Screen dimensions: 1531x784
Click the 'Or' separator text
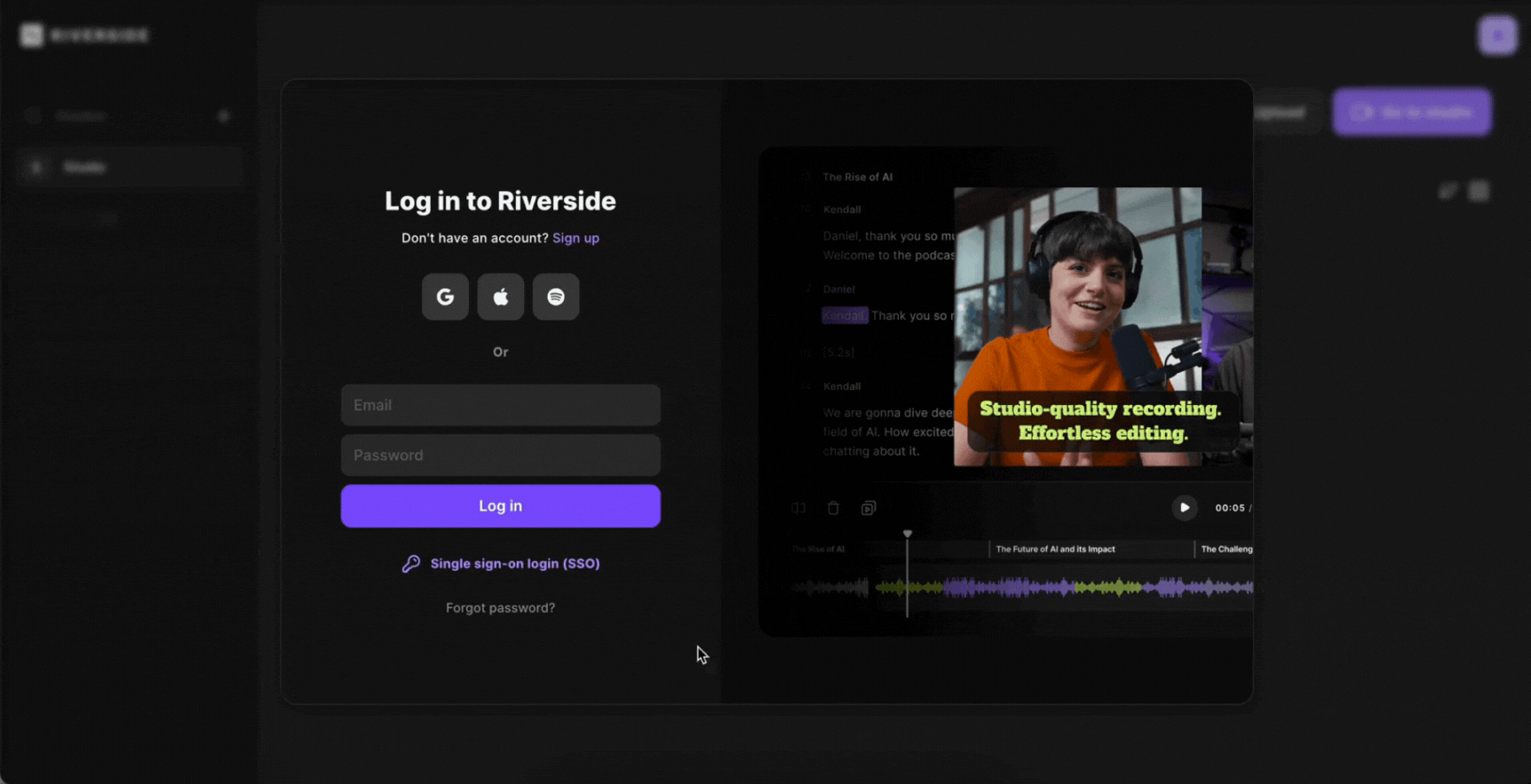coord(501,352)
